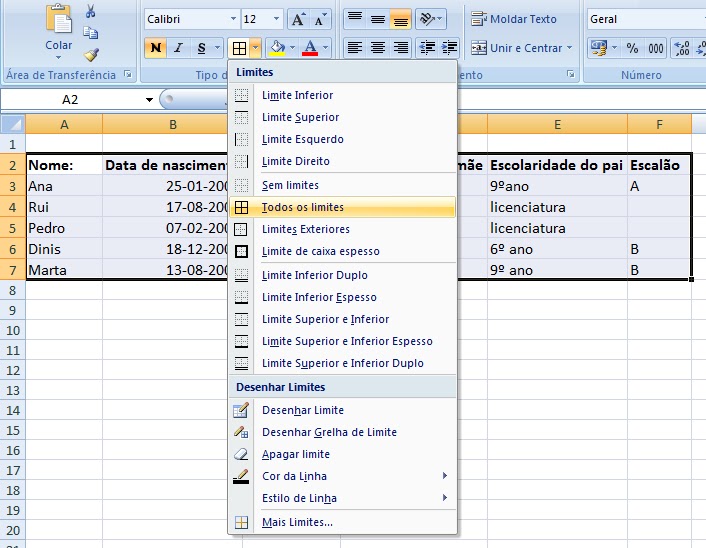Select Limite Inferior menu option
This screenshot has width=706, height=548.
click(x=342, y=95)
